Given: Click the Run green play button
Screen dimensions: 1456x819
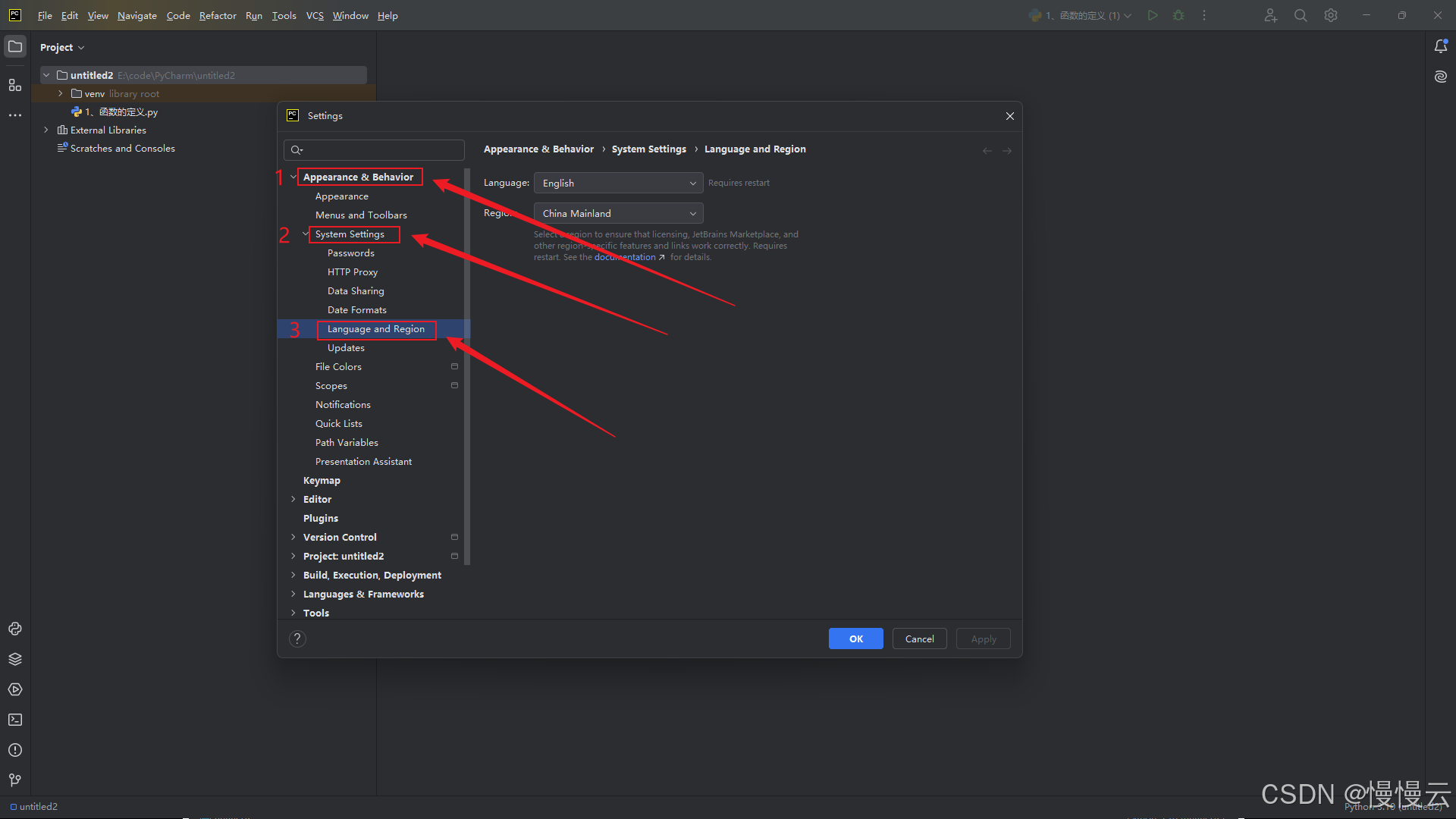Looking at the screenshot, I should pos(1153,15).
